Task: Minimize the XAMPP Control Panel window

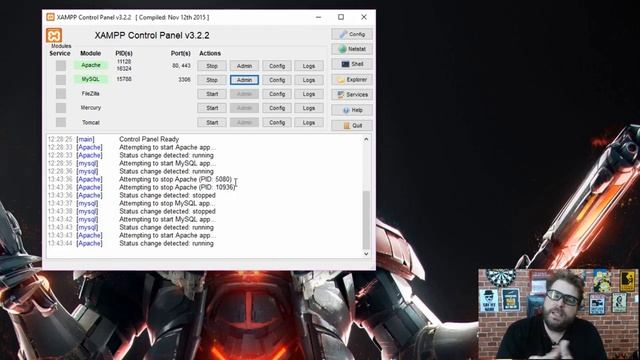Action: (x=318, y=17)
